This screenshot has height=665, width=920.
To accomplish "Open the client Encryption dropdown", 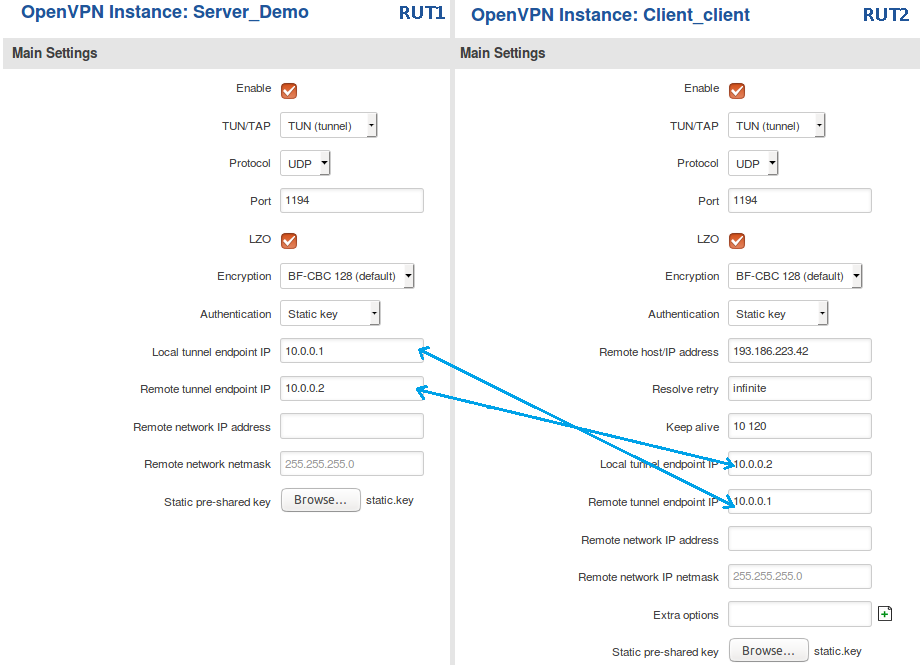I will (x=794, y=276).
